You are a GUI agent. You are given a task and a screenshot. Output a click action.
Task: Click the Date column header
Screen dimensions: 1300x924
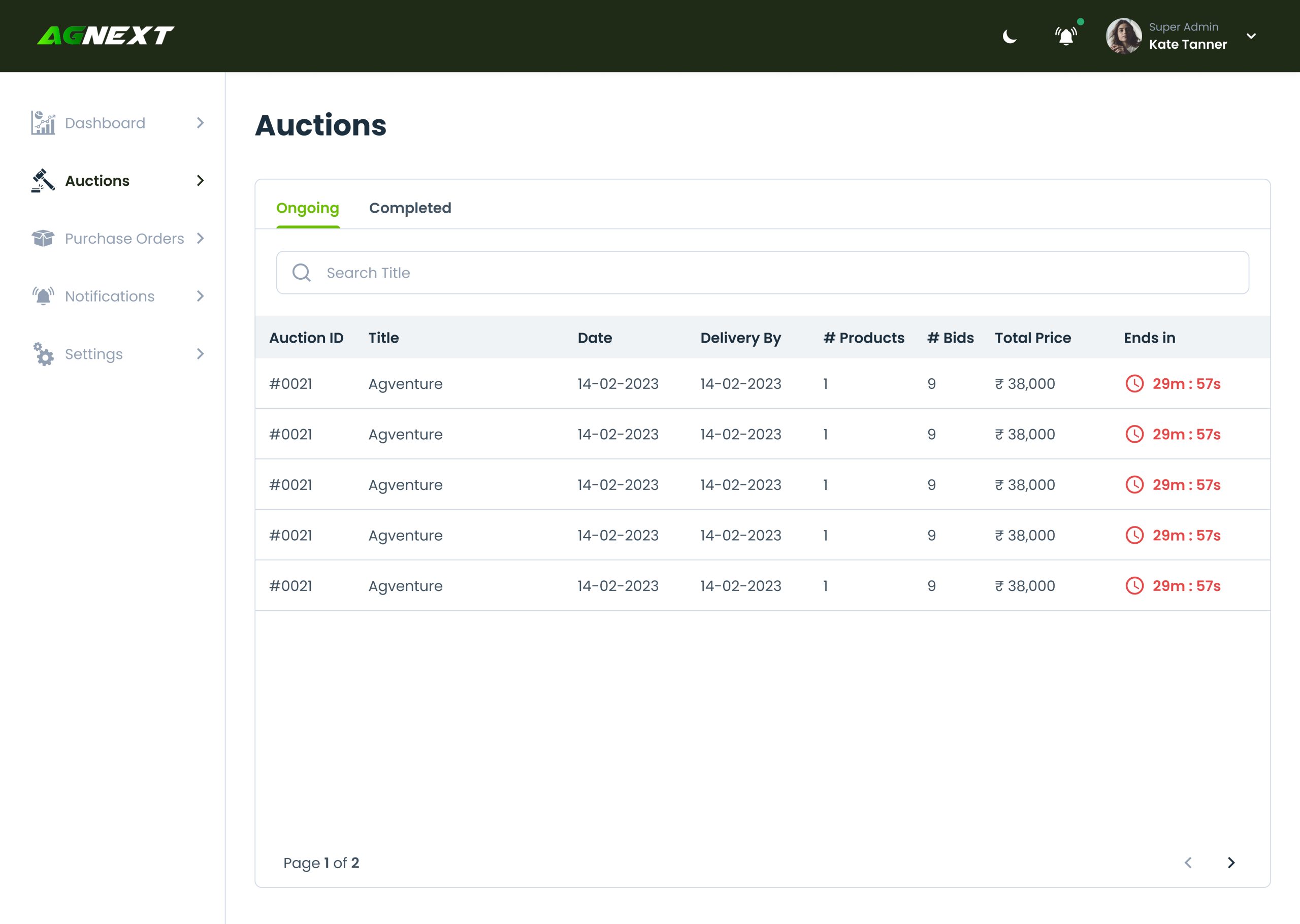pos(595,338)
